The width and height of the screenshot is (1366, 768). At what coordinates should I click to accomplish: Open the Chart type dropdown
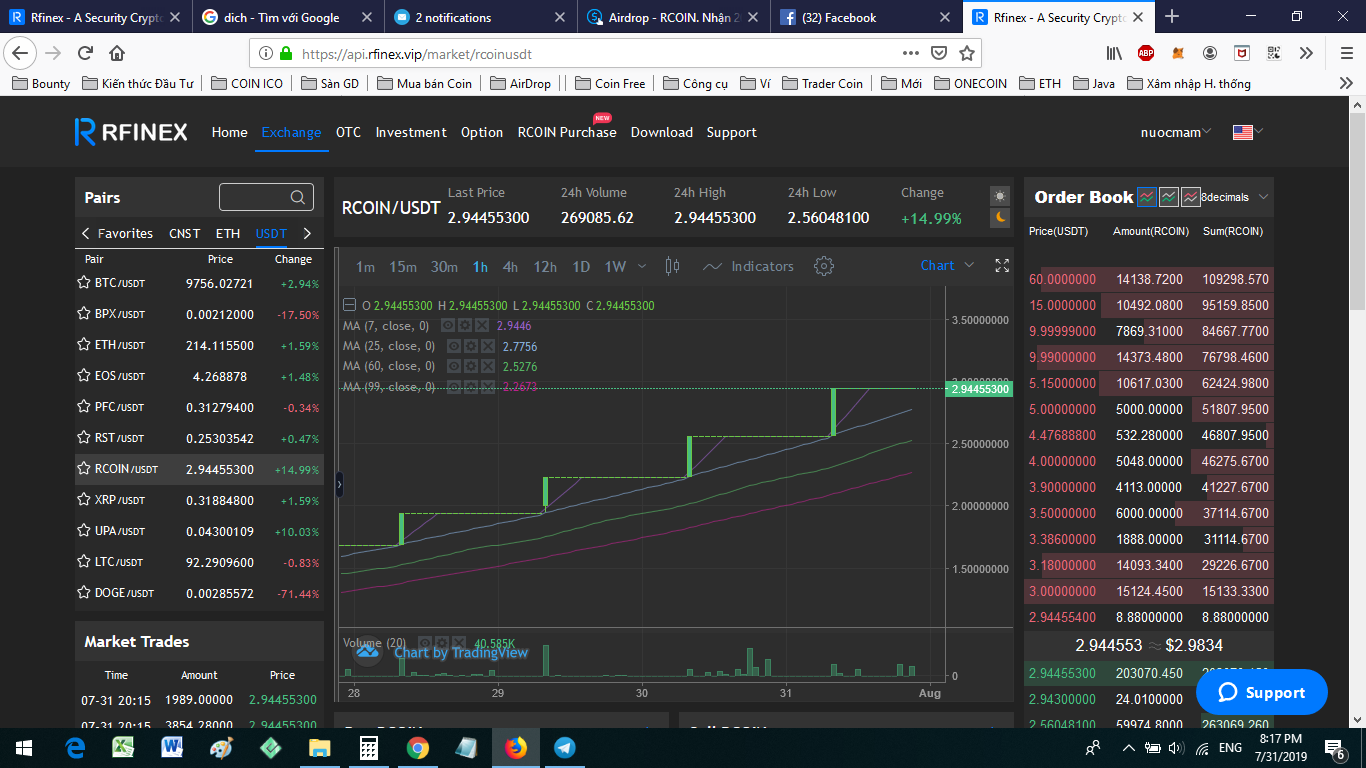pyautogui.click(x=947, y=265)
